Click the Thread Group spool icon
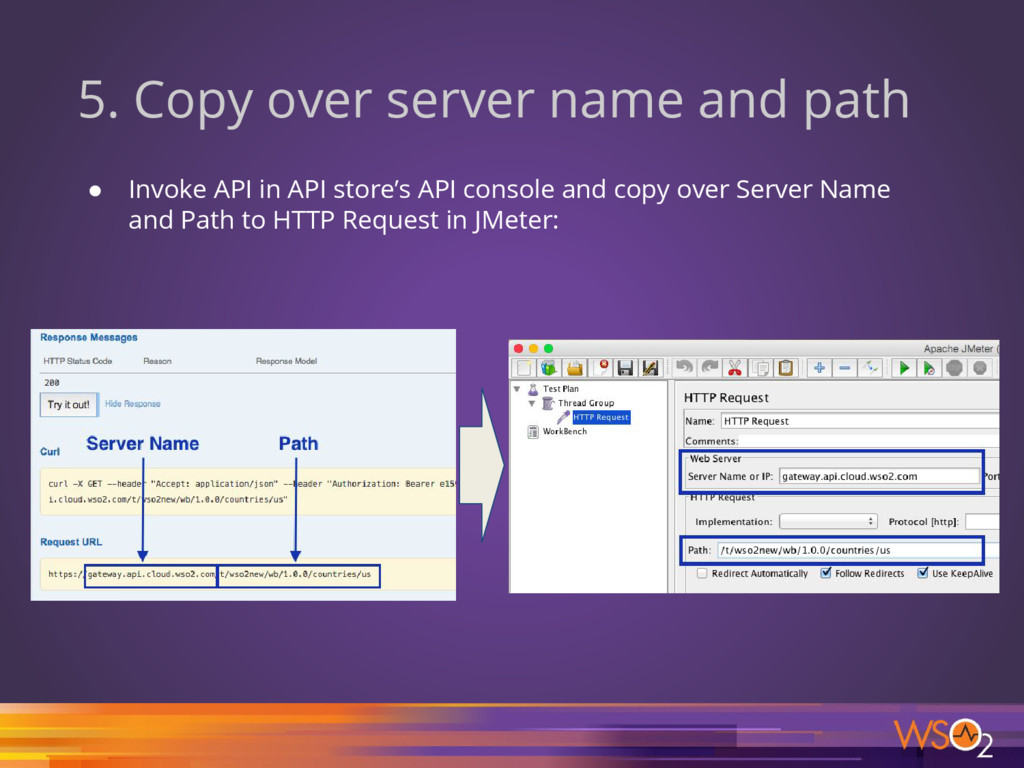 point(549,404)
